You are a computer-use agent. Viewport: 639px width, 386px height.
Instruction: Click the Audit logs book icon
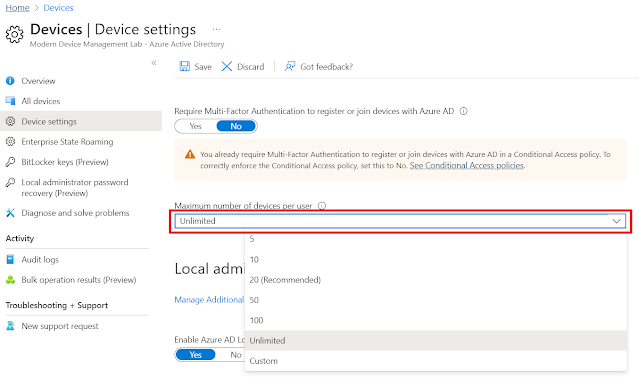(x=10, y=259)
